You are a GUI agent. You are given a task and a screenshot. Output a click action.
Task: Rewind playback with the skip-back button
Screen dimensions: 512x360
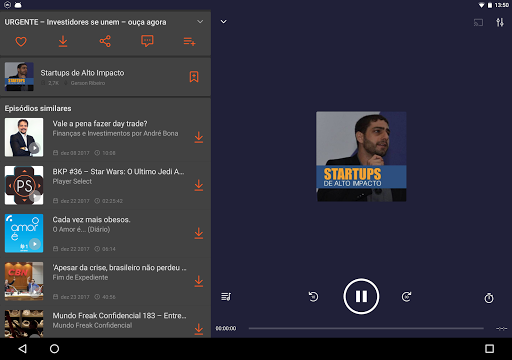(313, 296)
